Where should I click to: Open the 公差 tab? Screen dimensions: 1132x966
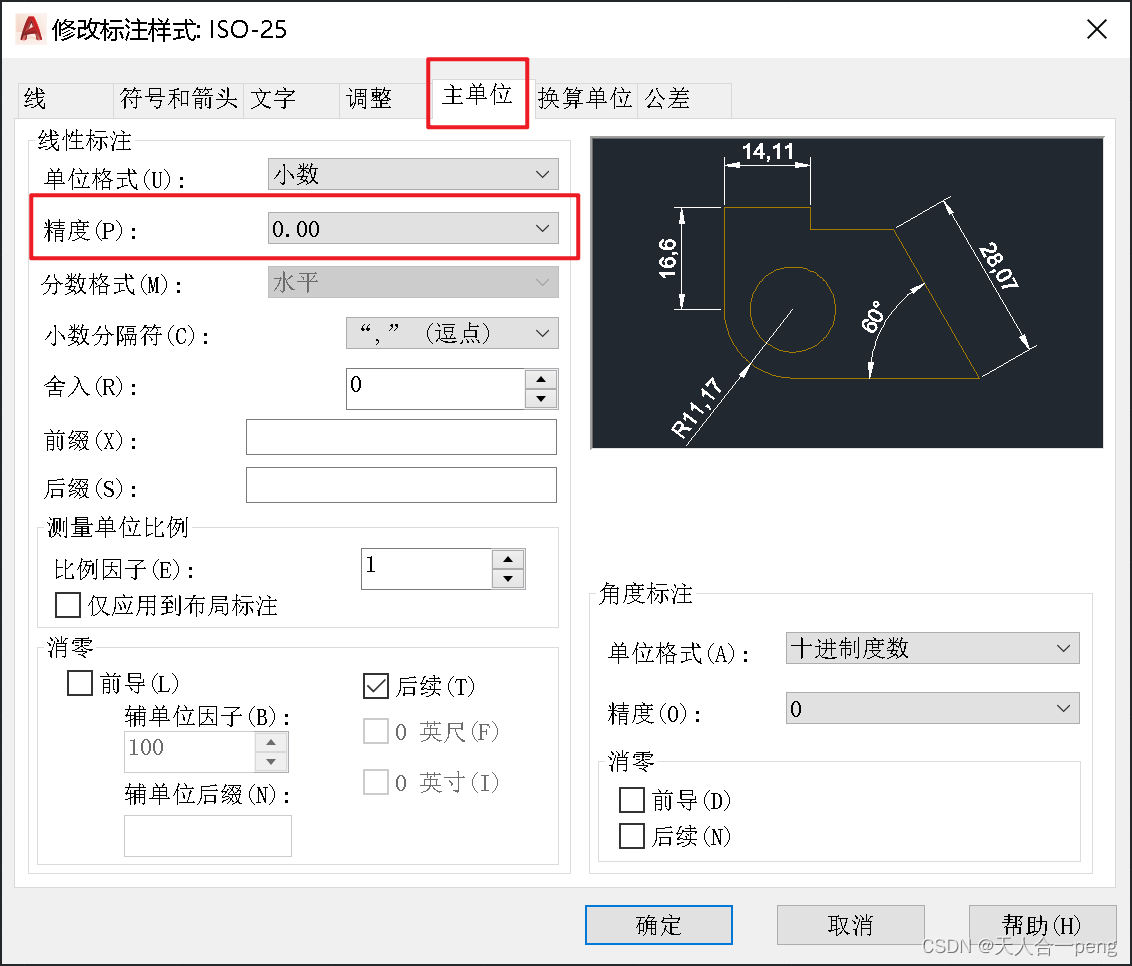684,100
